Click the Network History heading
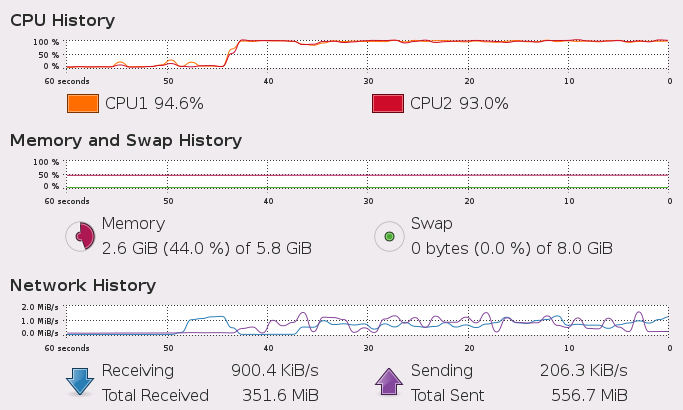Screen dimensions: 683x410 coord(83,285)
